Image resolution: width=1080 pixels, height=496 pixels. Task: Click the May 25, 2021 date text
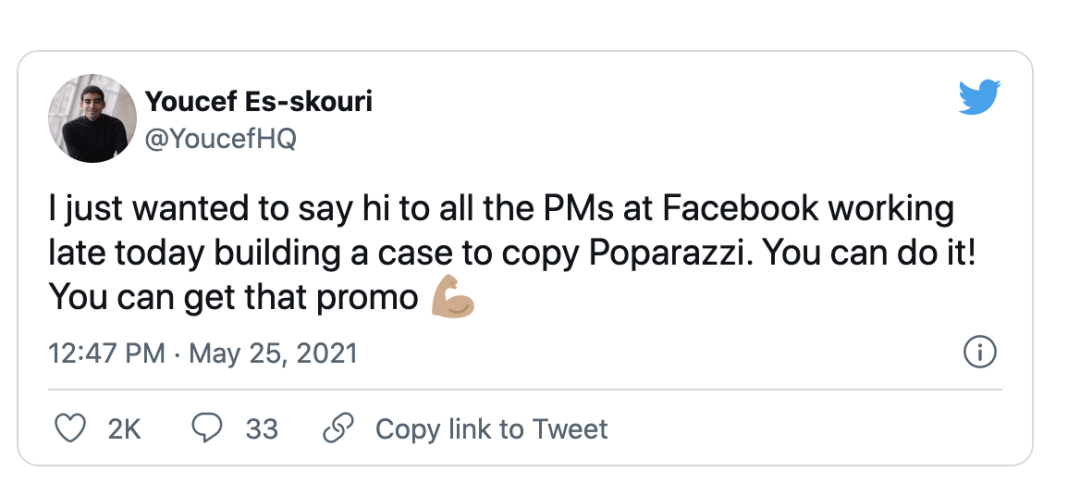pos(273,353)
